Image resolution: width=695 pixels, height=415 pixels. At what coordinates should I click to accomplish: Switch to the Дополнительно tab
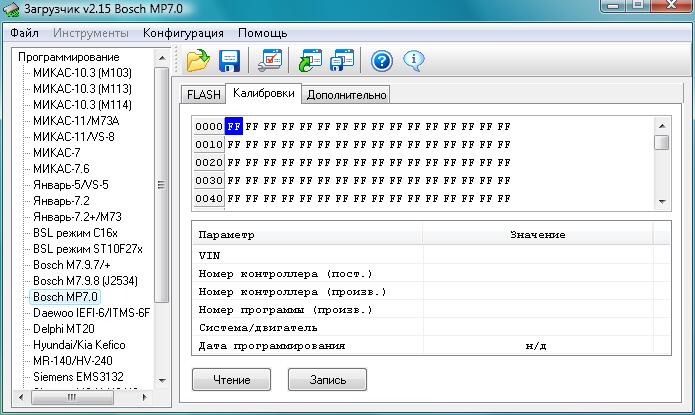pos(347,94)
